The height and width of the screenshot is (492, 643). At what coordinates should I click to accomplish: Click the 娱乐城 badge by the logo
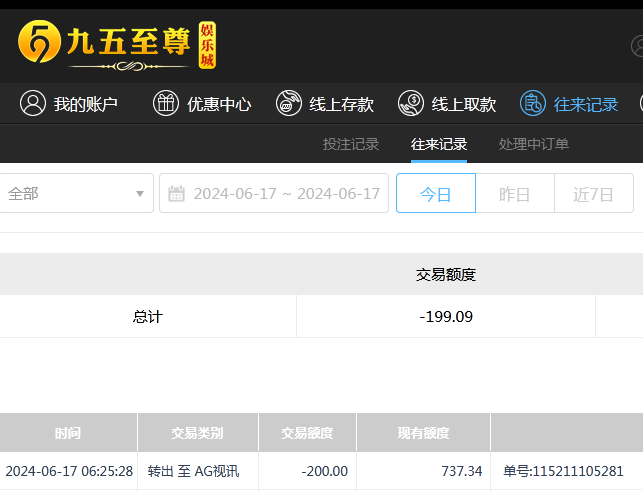coord(207,45)
